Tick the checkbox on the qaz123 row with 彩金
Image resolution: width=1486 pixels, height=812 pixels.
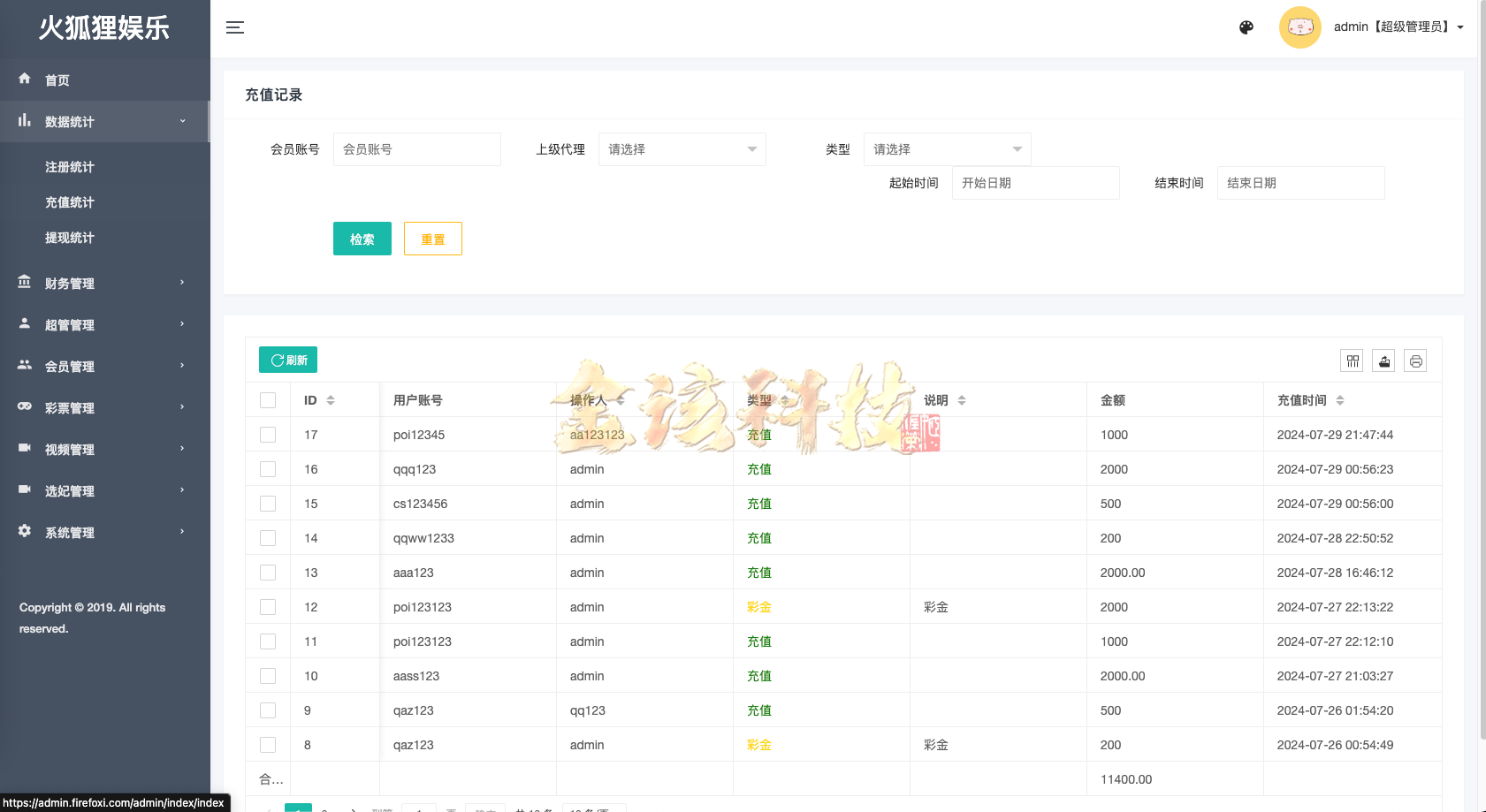tap(268, 744)
